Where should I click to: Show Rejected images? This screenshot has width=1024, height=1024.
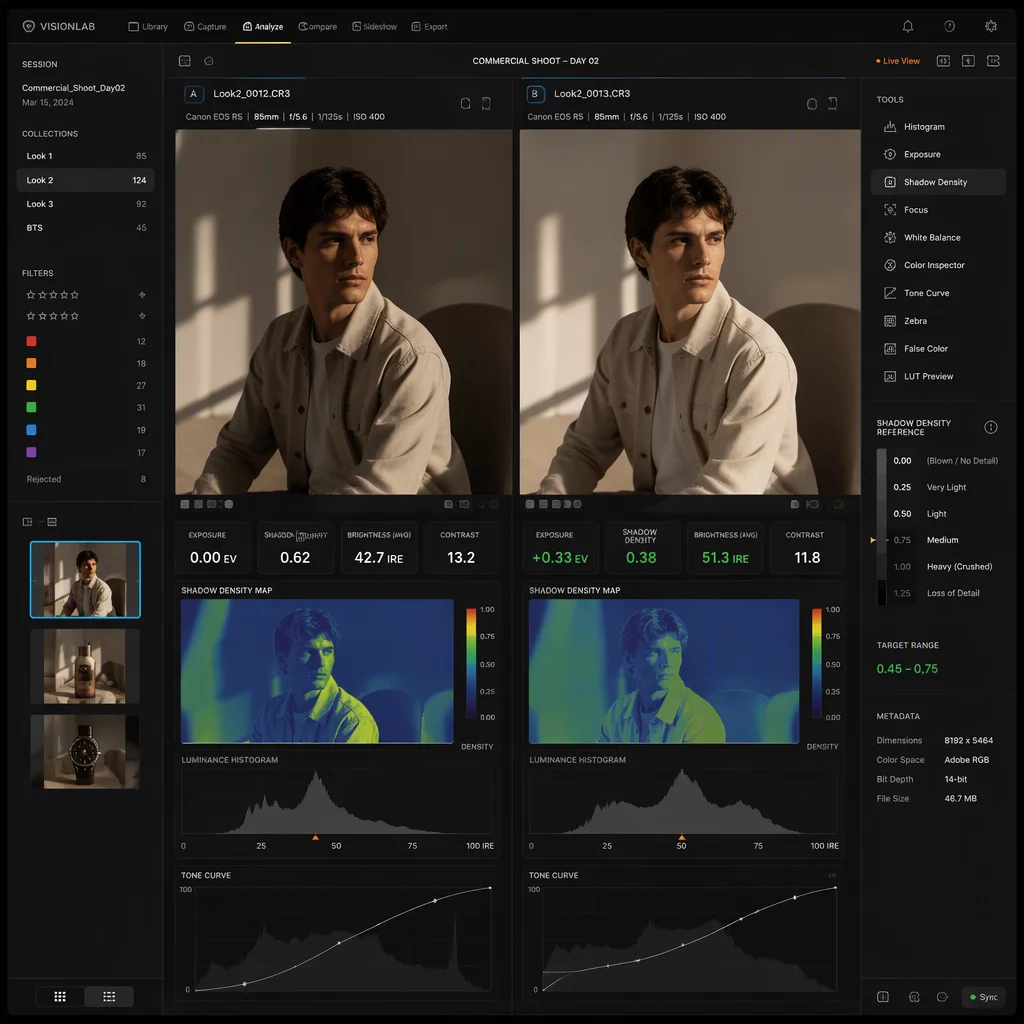coord(86,479)
